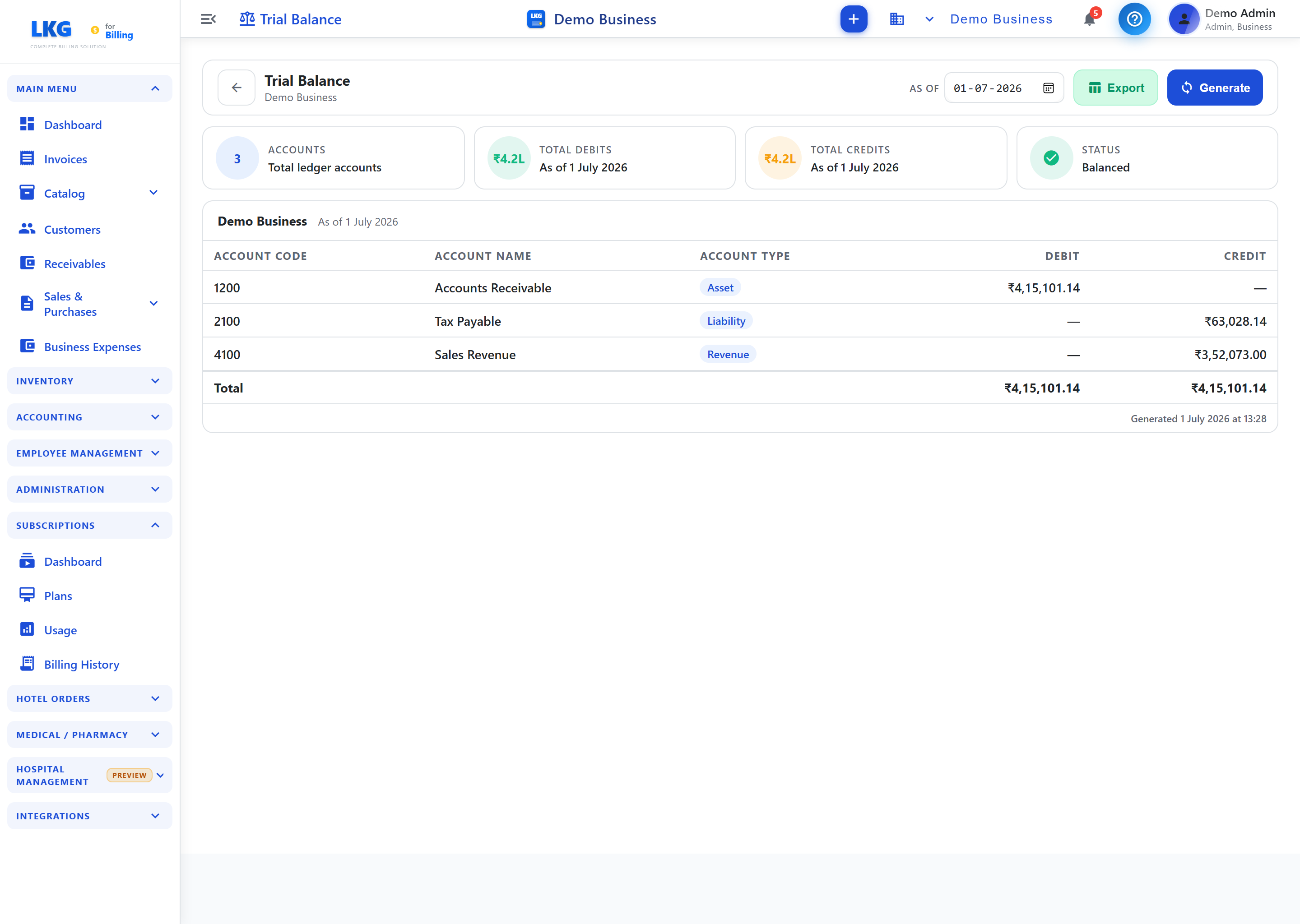This screenshot has height=924, width=1300.
Task: Click the green Balanced status check icon
Action: (x=1051, y=158)
